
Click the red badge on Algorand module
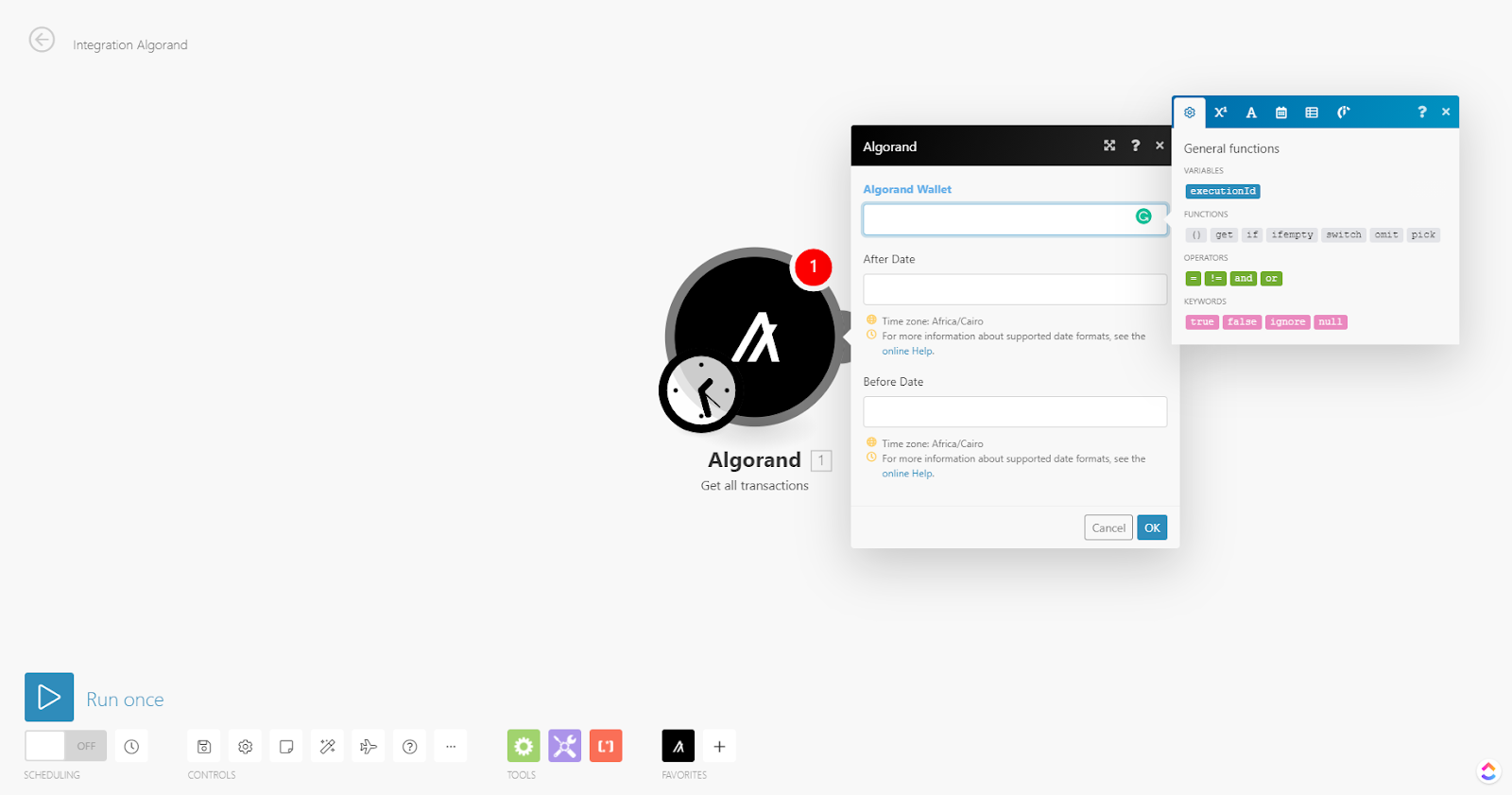point(813,268)
